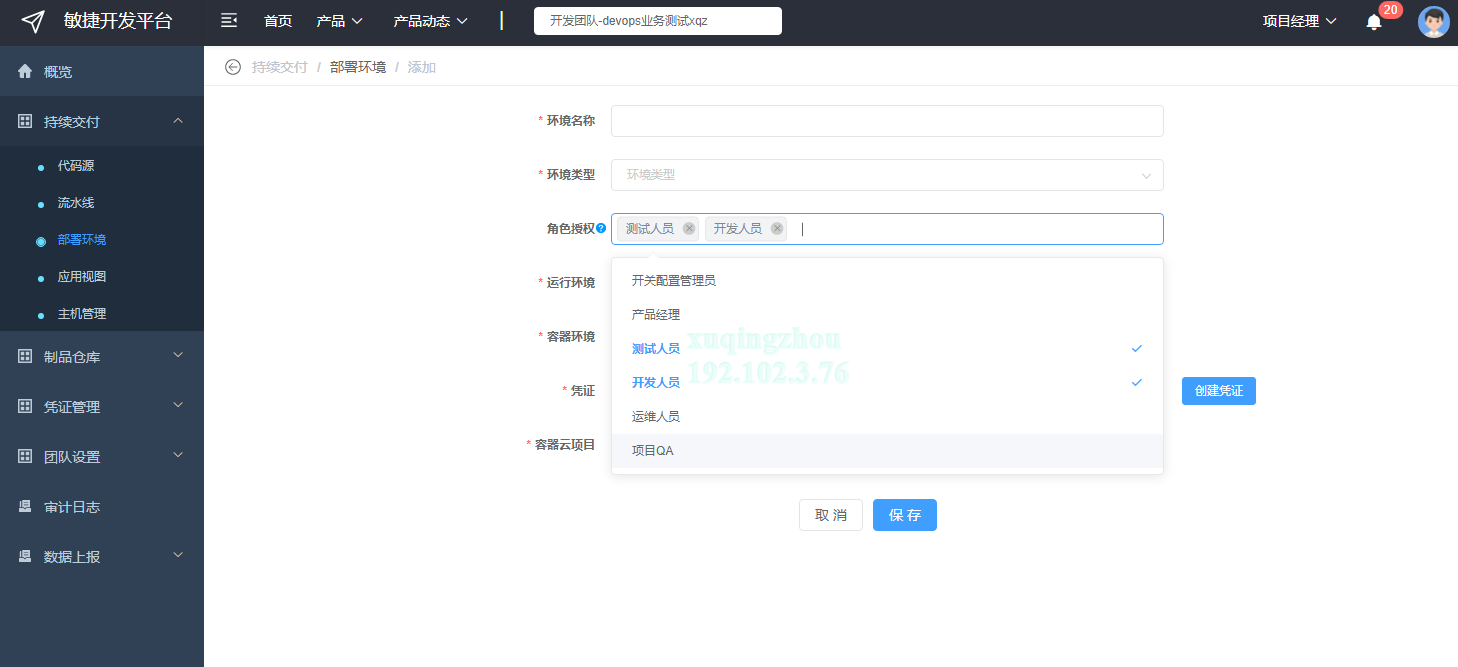Open the 产品动态 menu dropdown
Viewport: 1458px width, 667px height.
(x=430, y=21)
